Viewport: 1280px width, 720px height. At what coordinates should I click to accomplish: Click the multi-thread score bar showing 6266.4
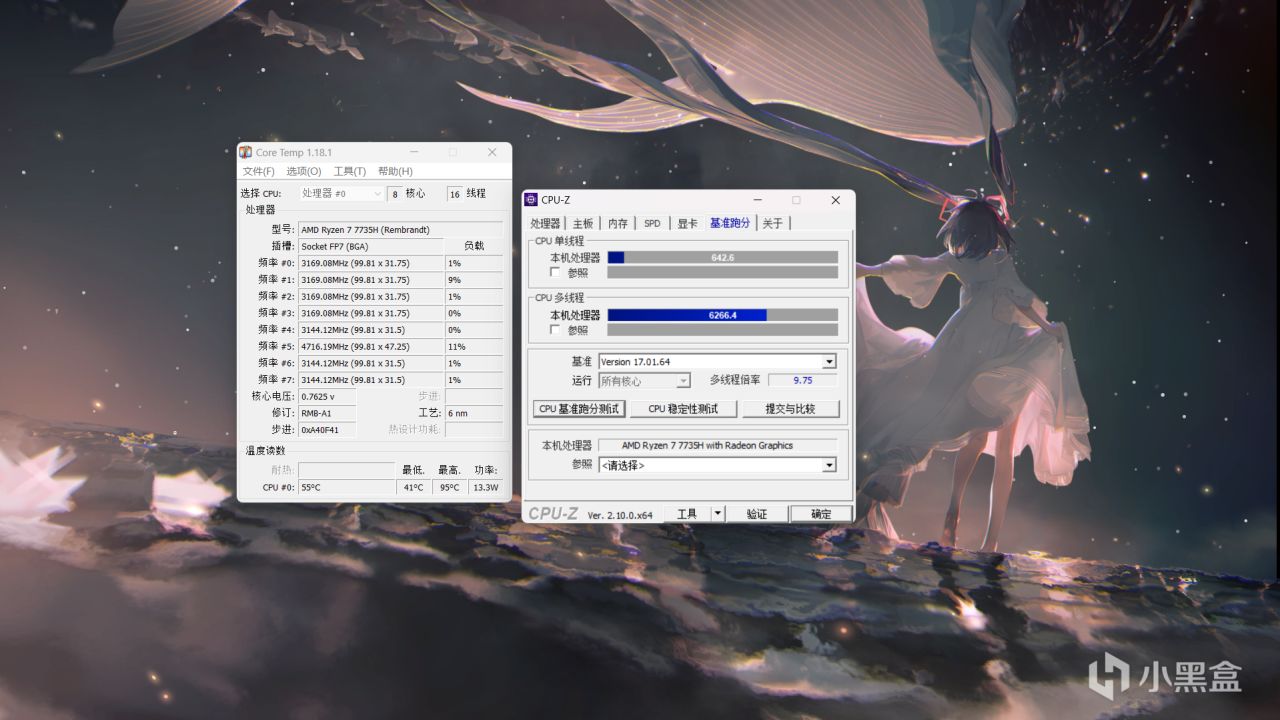[722, 315]
